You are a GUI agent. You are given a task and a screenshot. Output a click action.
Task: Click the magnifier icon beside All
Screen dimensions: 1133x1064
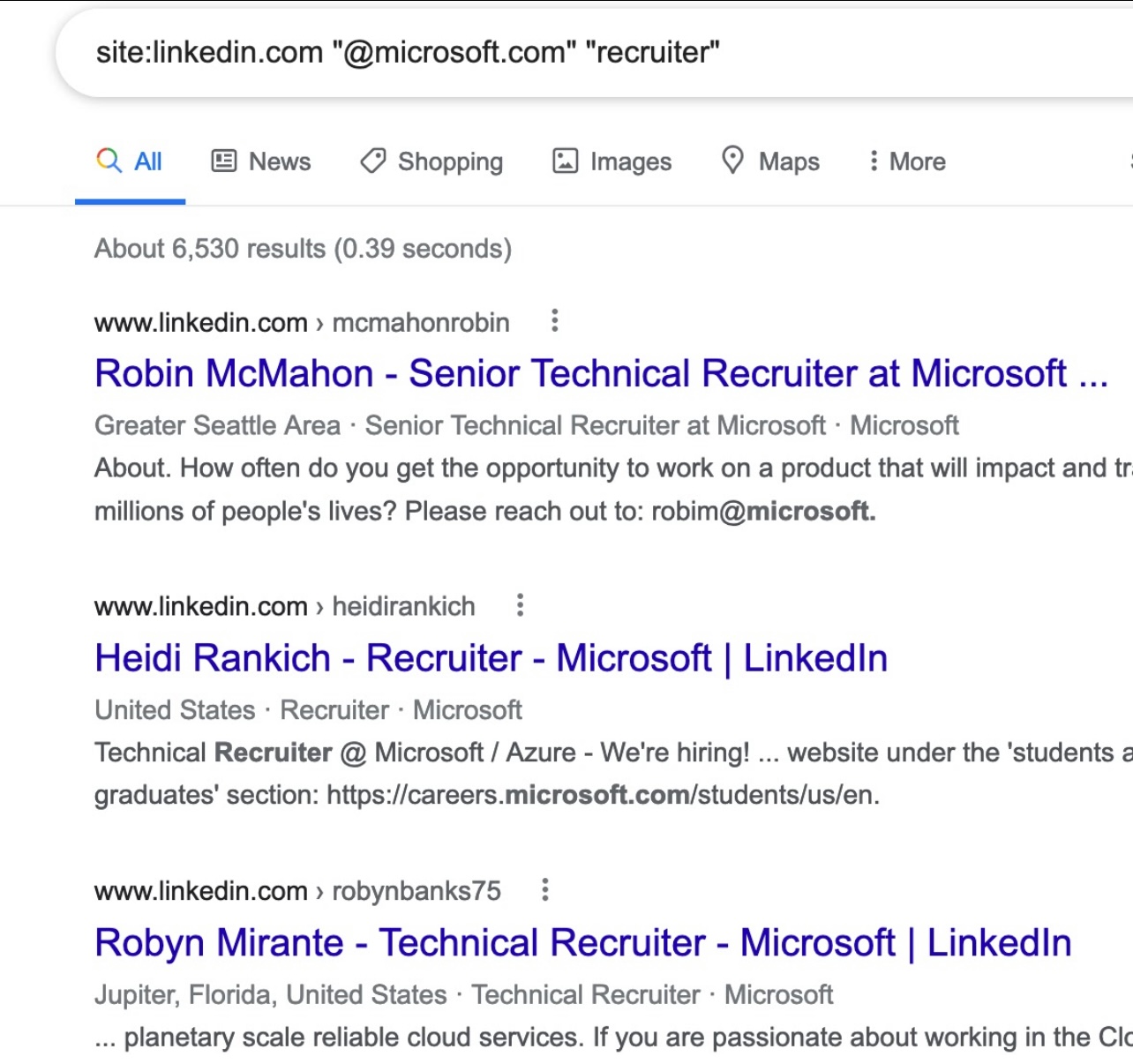pos(109,161)
